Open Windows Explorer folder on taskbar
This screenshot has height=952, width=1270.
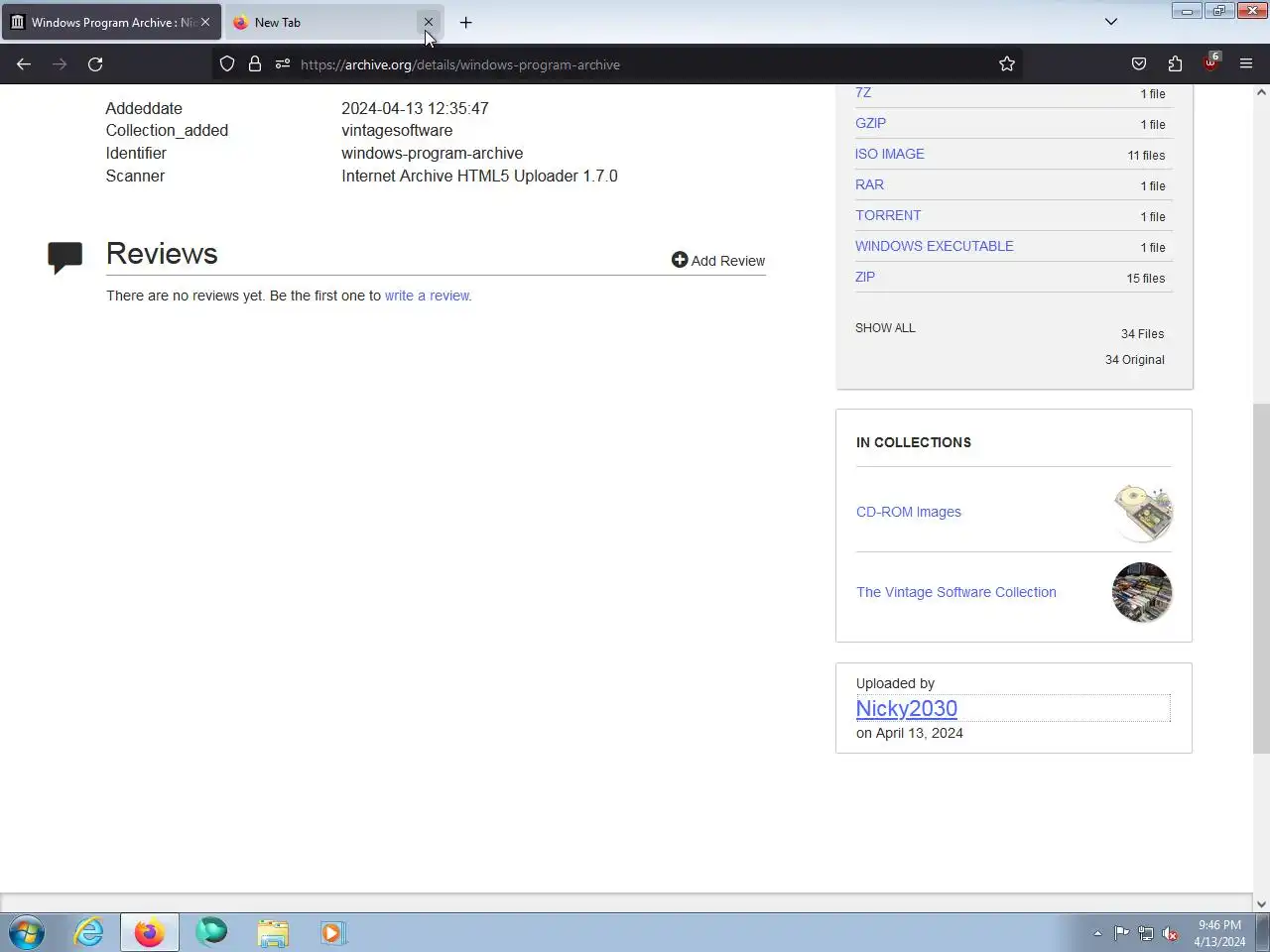tap(273, 933)
